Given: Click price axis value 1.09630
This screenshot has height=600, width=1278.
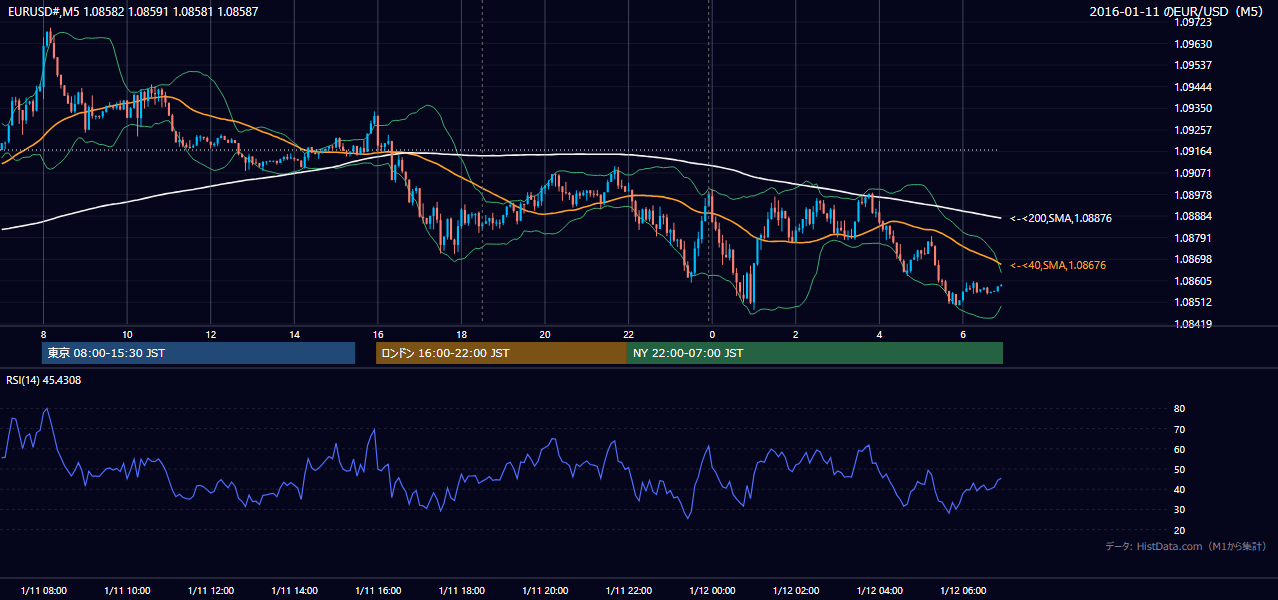Looking at the screenshot, I should (x=1194, y=44).
